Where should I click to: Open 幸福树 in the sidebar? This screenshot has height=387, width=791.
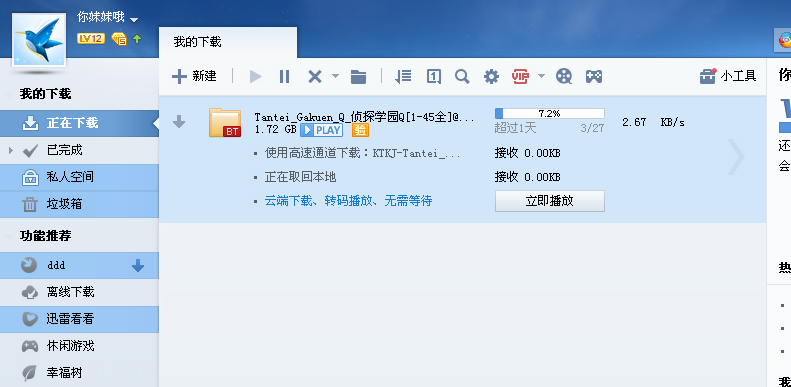coord(79,373)
